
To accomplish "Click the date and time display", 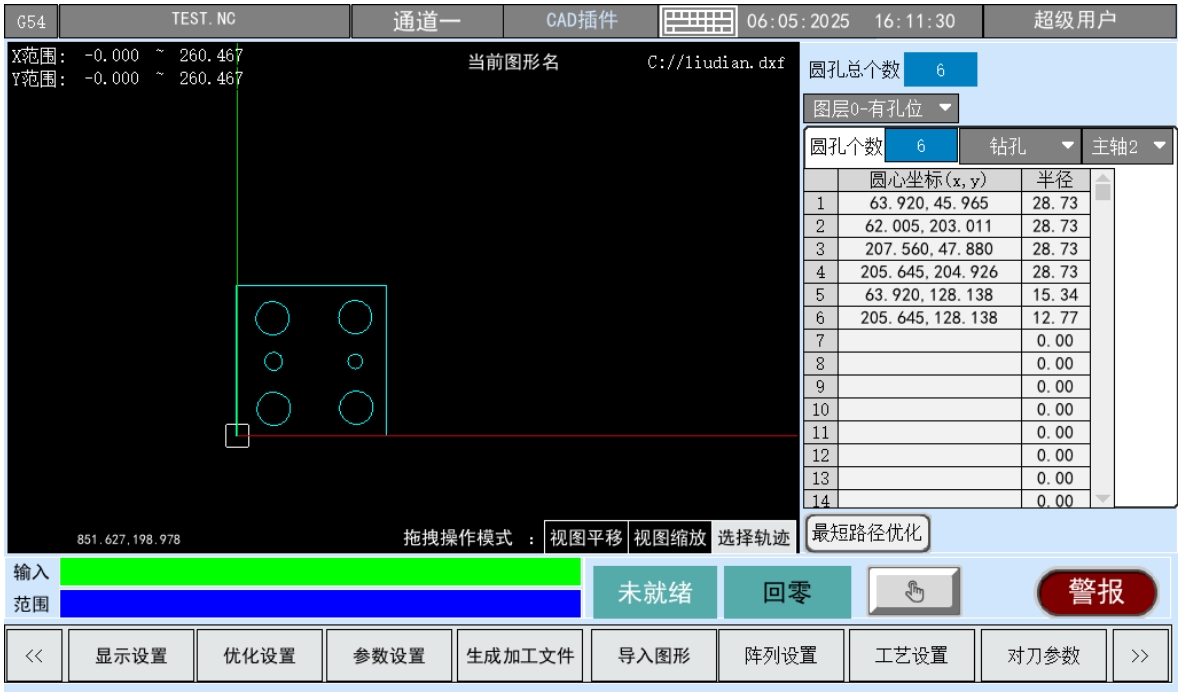I will [851, 21].
